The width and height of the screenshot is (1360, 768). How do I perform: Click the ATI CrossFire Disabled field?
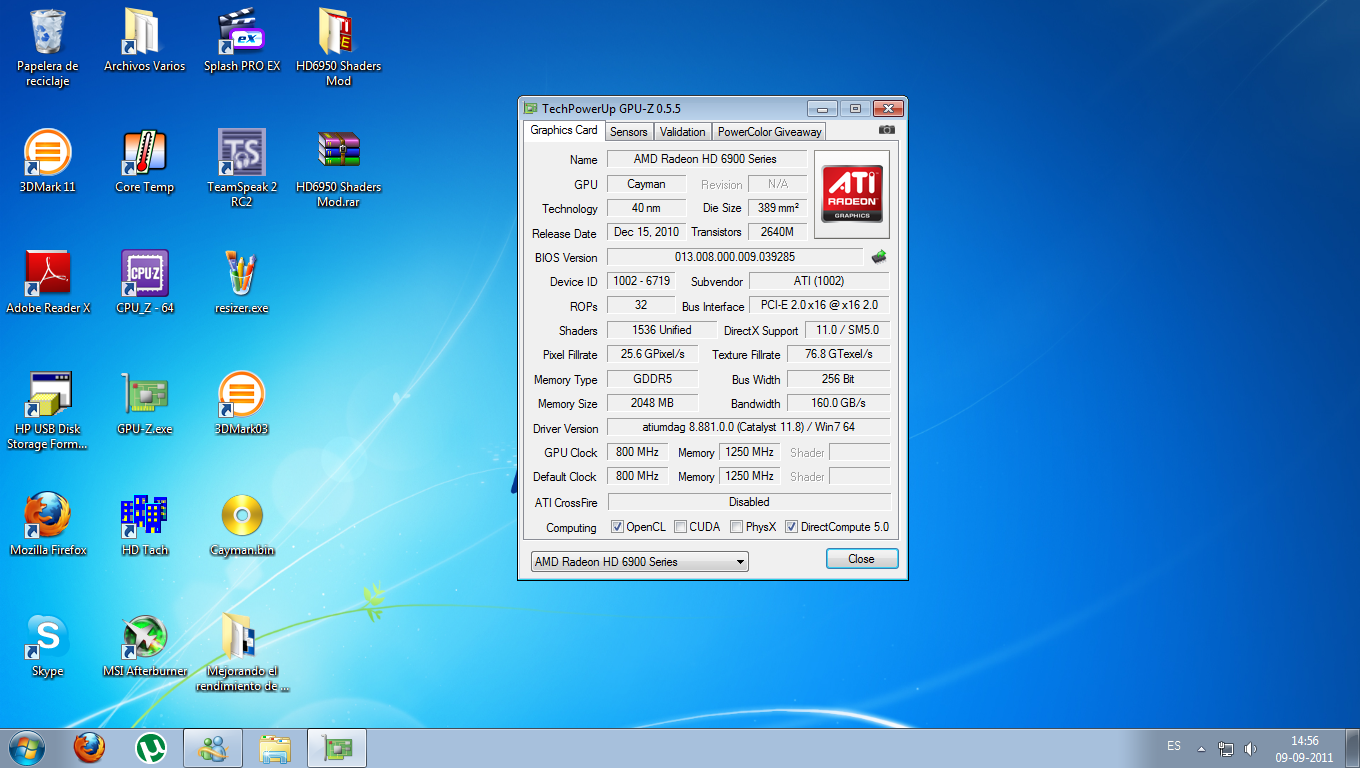(x=749, y=502)
